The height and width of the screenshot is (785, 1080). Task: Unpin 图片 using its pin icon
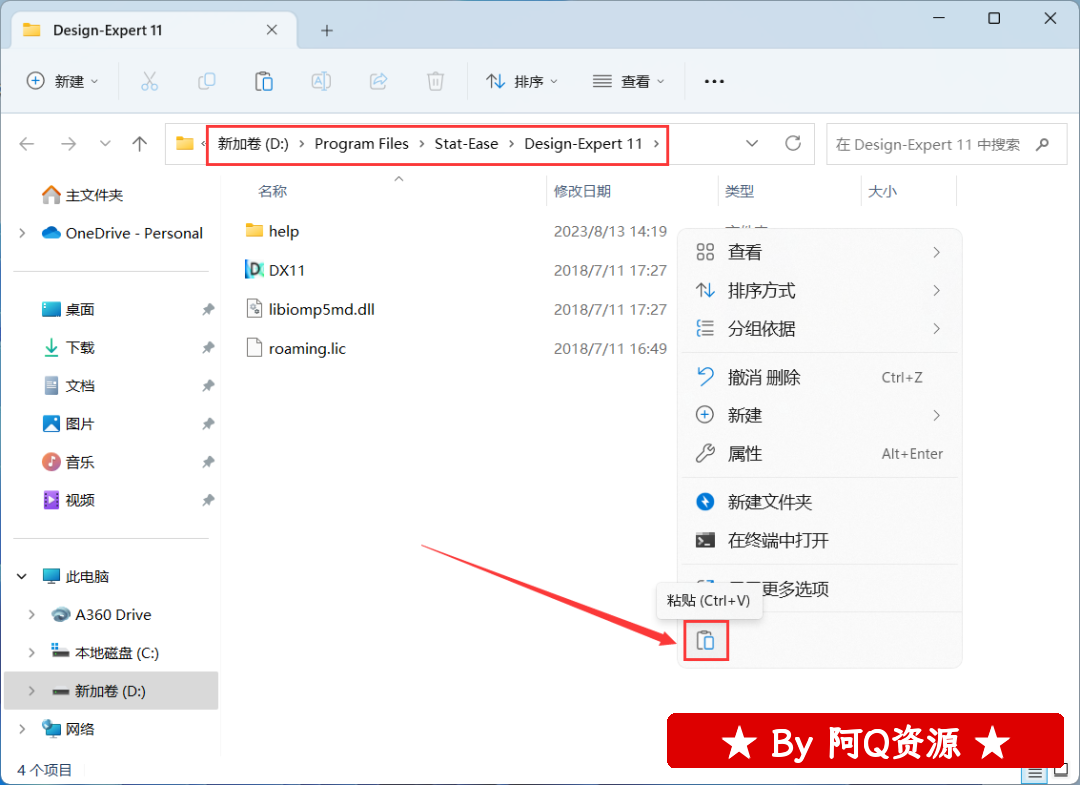coord(208,423)
